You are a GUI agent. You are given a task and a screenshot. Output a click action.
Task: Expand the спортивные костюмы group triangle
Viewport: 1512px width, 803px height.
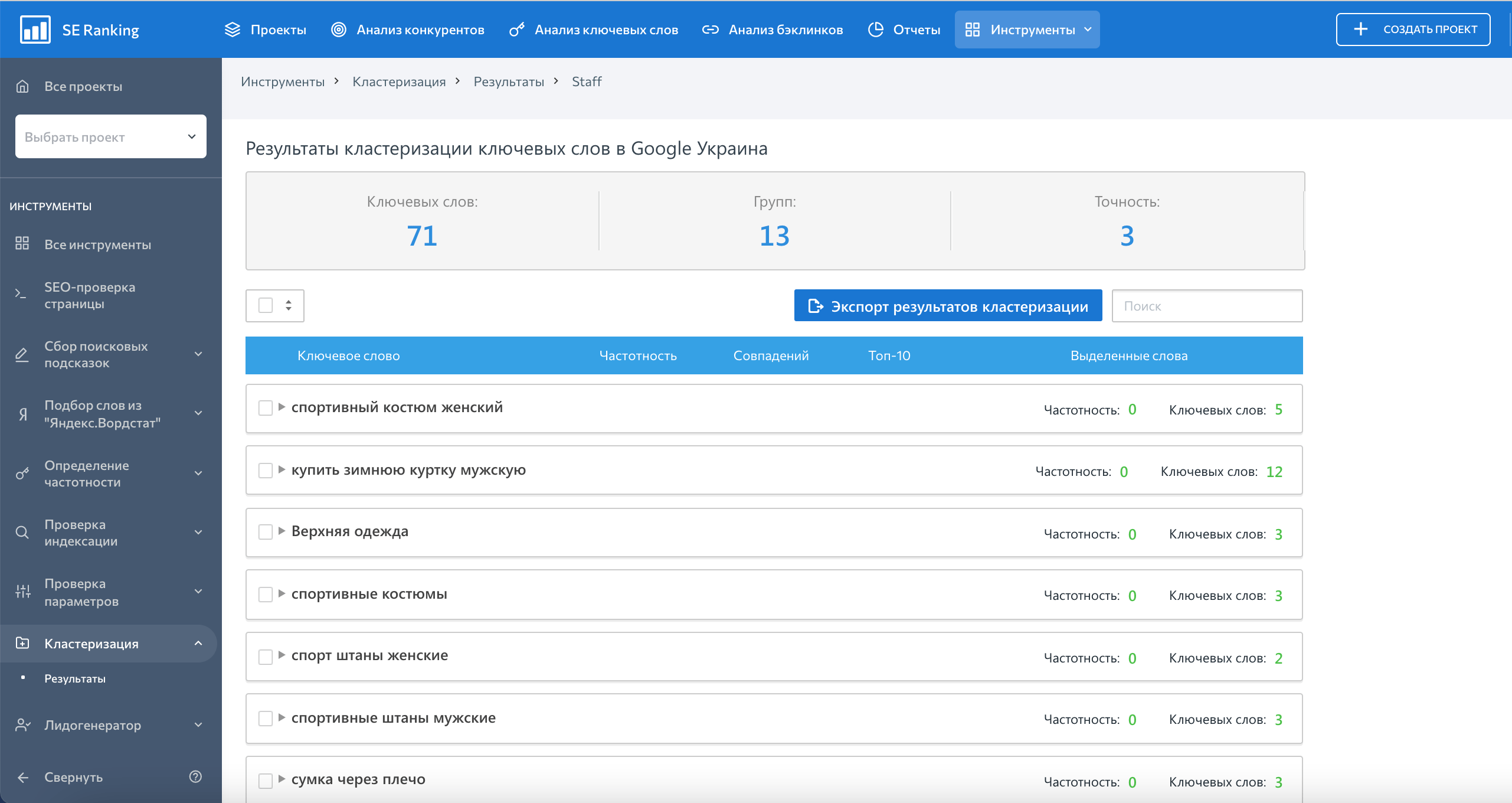pos(282,593)
